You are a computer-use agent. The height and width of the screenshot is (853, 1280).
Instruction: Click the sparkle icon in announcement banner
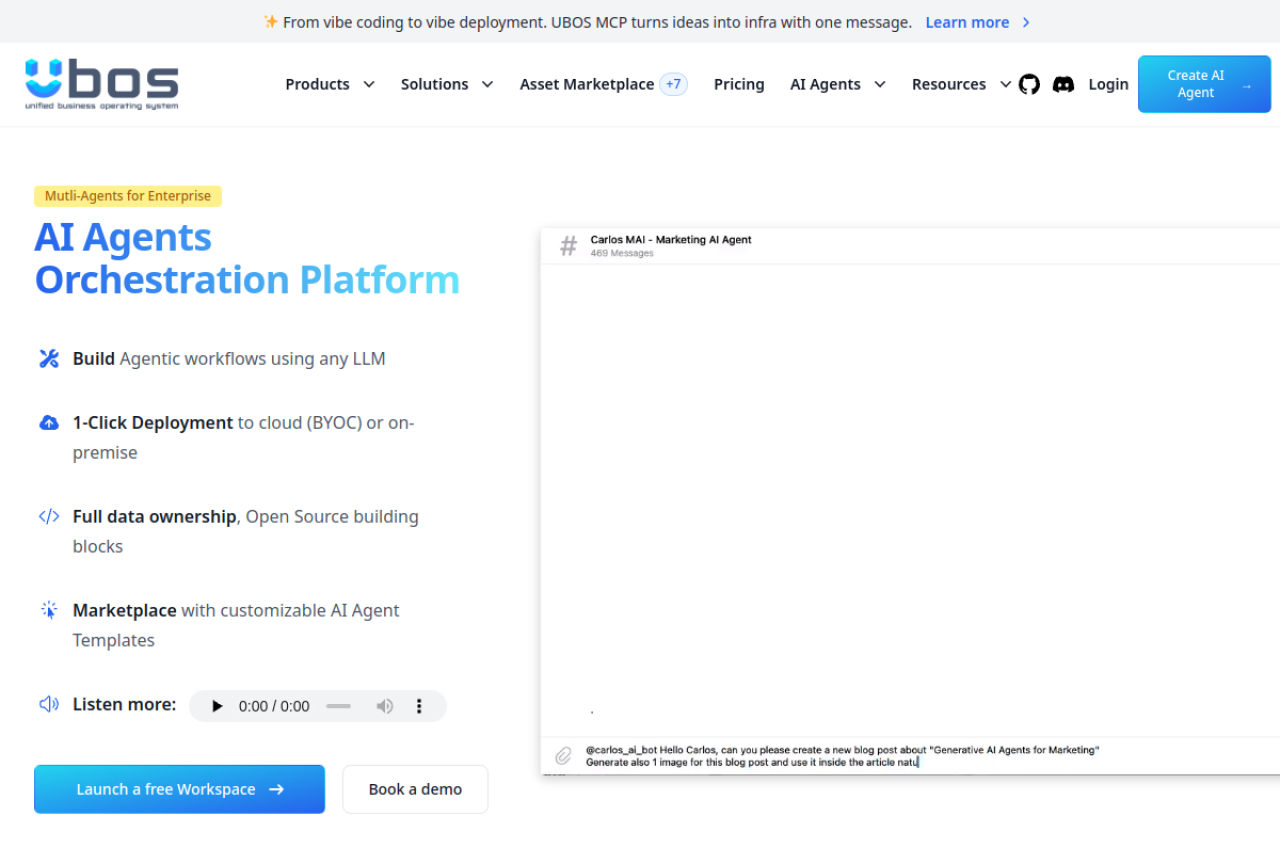coord(270,21)
